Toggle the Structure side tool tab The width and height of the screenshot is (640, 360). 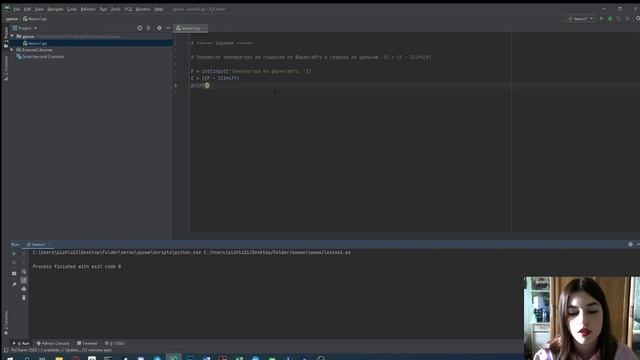tap(6, 68)
